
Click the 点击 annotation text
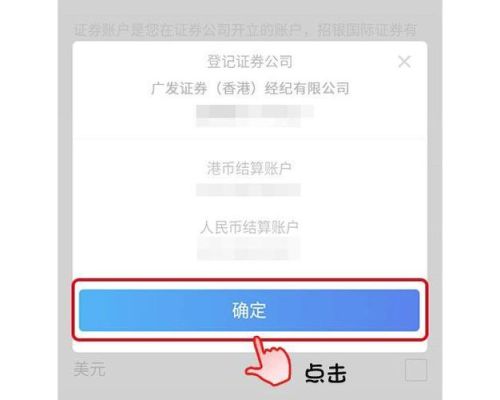pos(326,373)
